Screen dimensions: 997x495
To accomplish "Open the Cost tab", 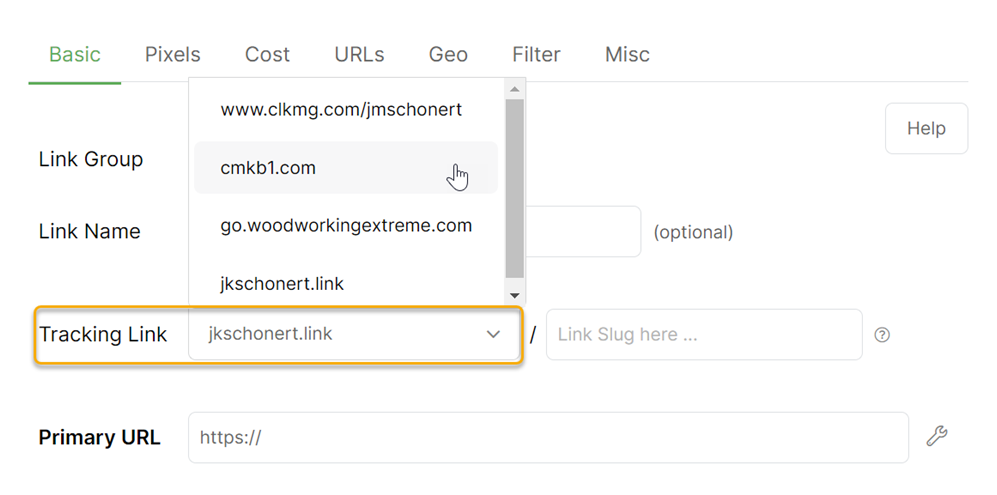I will click(267, 55).
